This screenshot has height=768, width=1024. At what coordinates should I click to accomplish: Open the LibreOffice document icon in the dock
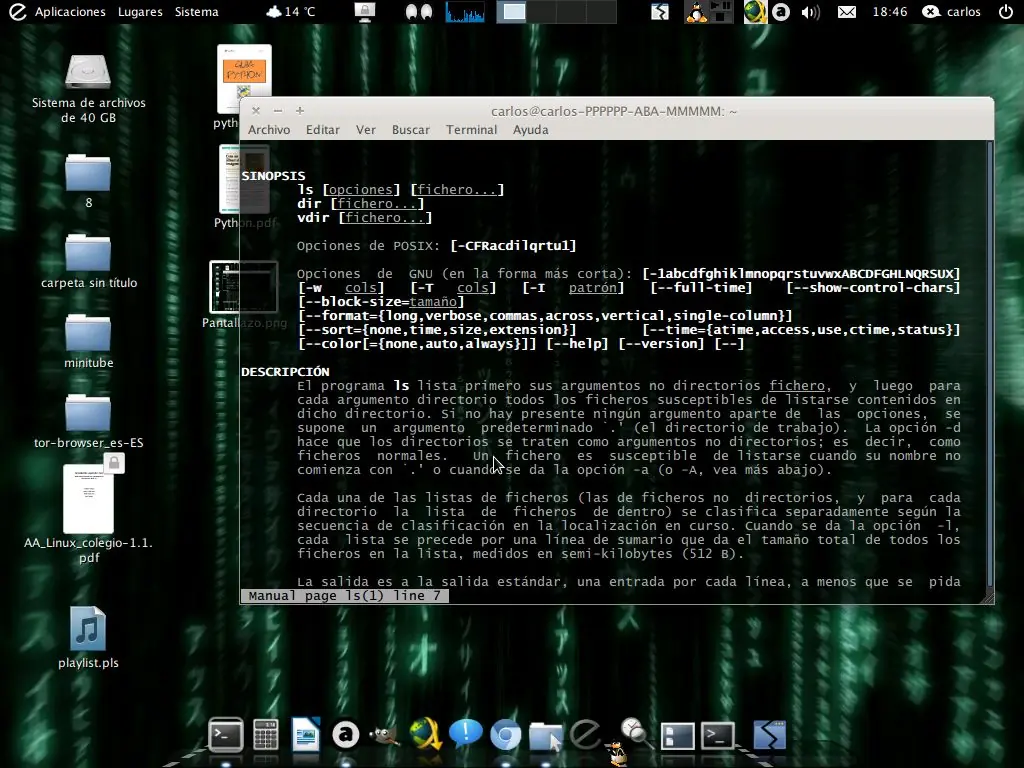coord(306,735)
